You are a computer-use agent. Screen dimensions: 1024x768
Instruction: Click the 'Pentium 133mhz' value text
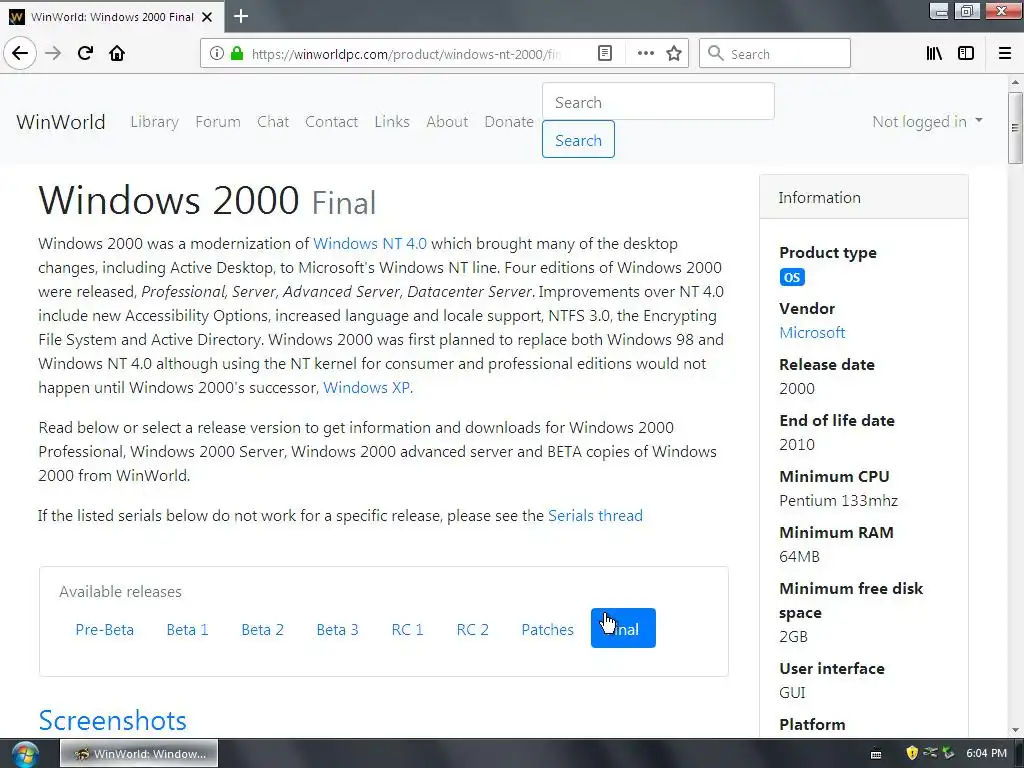839,500
